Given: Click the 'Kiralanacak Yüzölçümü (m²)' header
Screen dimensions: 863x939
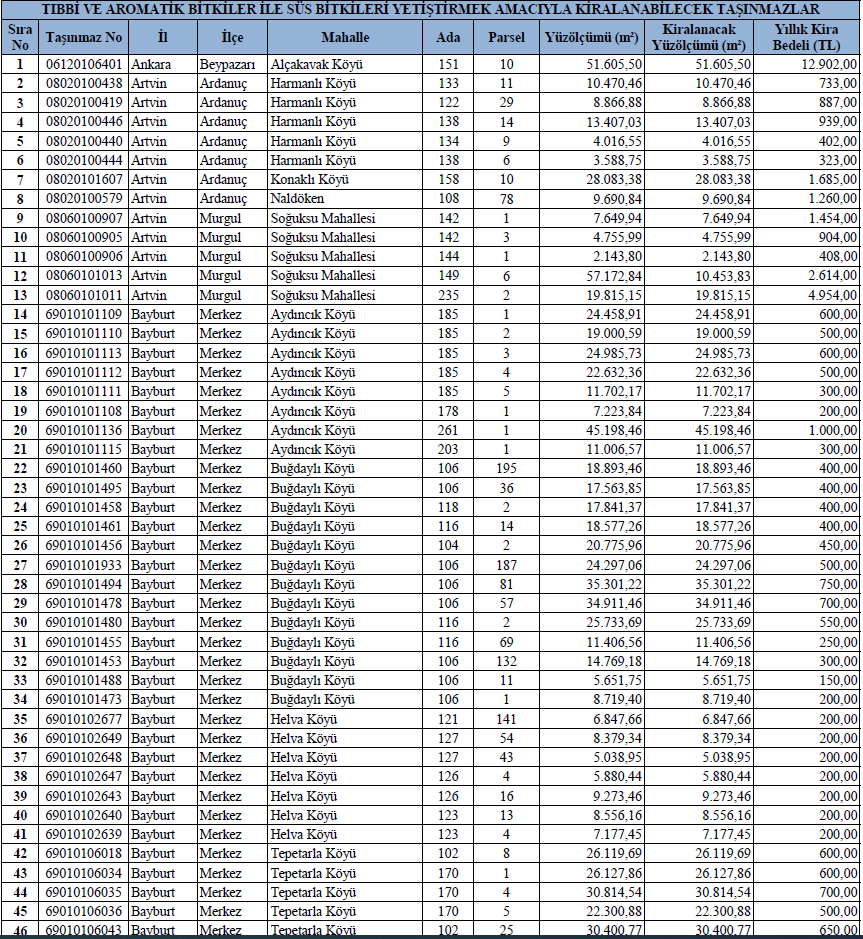Looking at the screenshot, I should [699, 37].
